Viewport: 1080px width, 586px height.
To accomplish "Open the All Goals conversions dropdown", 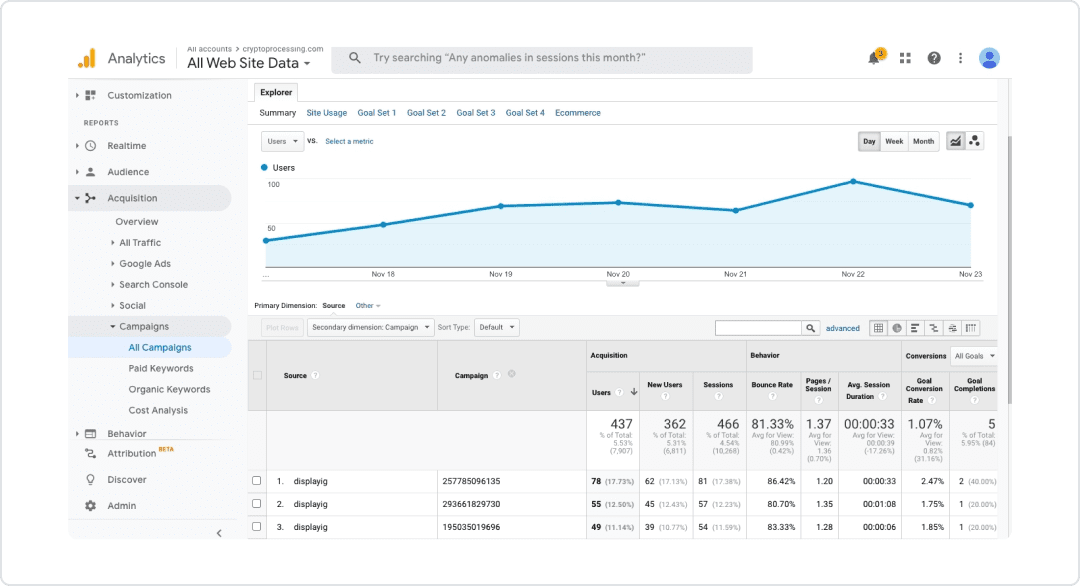I will click(974, 356).
